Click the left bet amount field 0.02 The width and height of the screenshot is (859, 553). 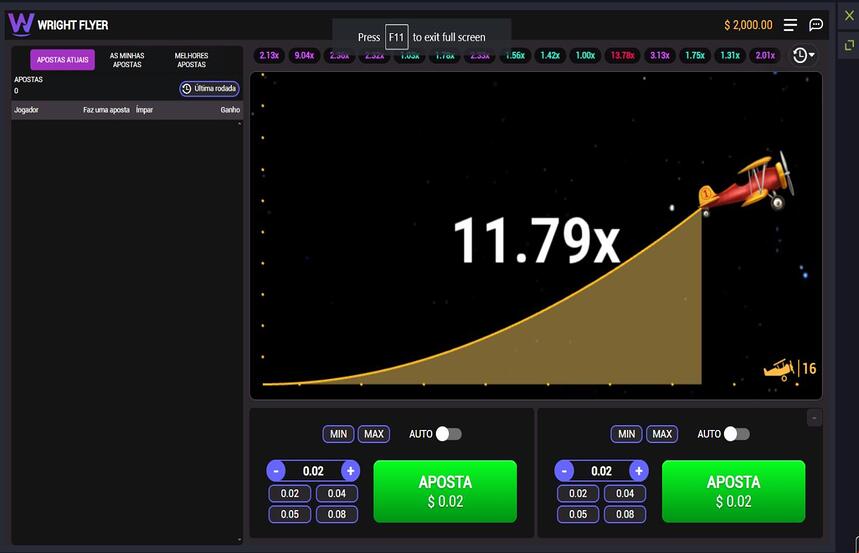[313, 471]
